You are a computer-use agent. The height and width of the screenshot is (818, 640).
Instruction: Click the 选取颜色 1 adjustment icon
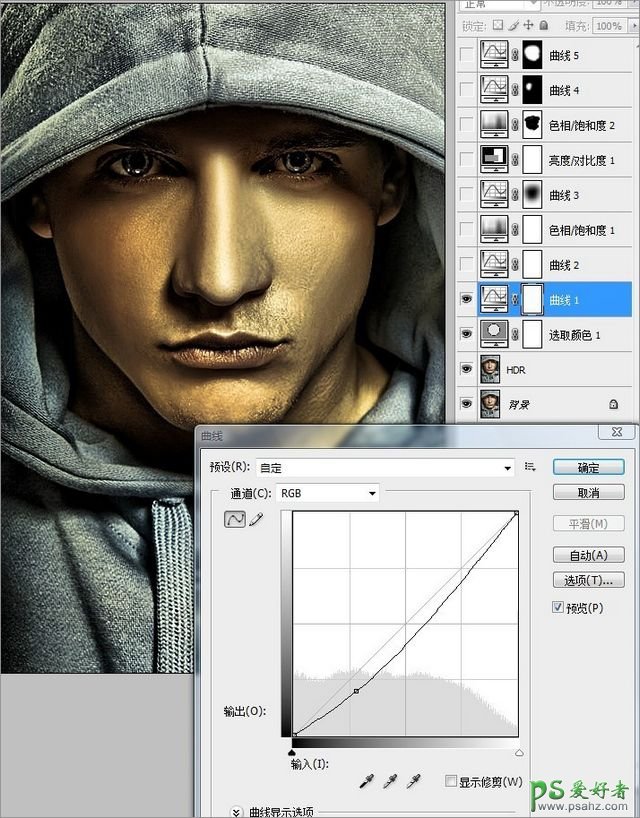coord(494,334)
